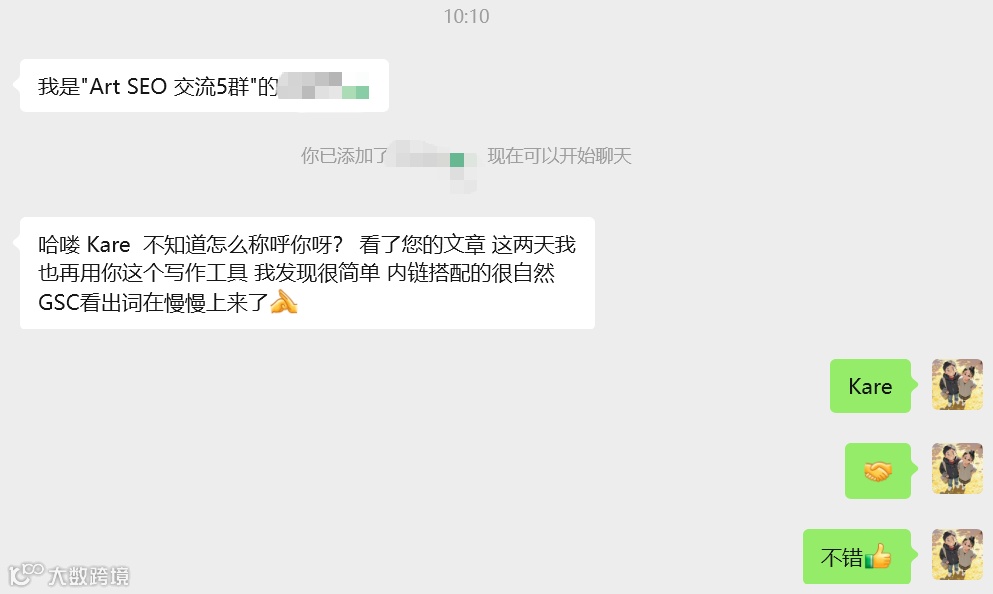Open the avatar beside the Kare message
Image resolution: width=993 pixels, height=594 pixels.
[x=957, y=384]
